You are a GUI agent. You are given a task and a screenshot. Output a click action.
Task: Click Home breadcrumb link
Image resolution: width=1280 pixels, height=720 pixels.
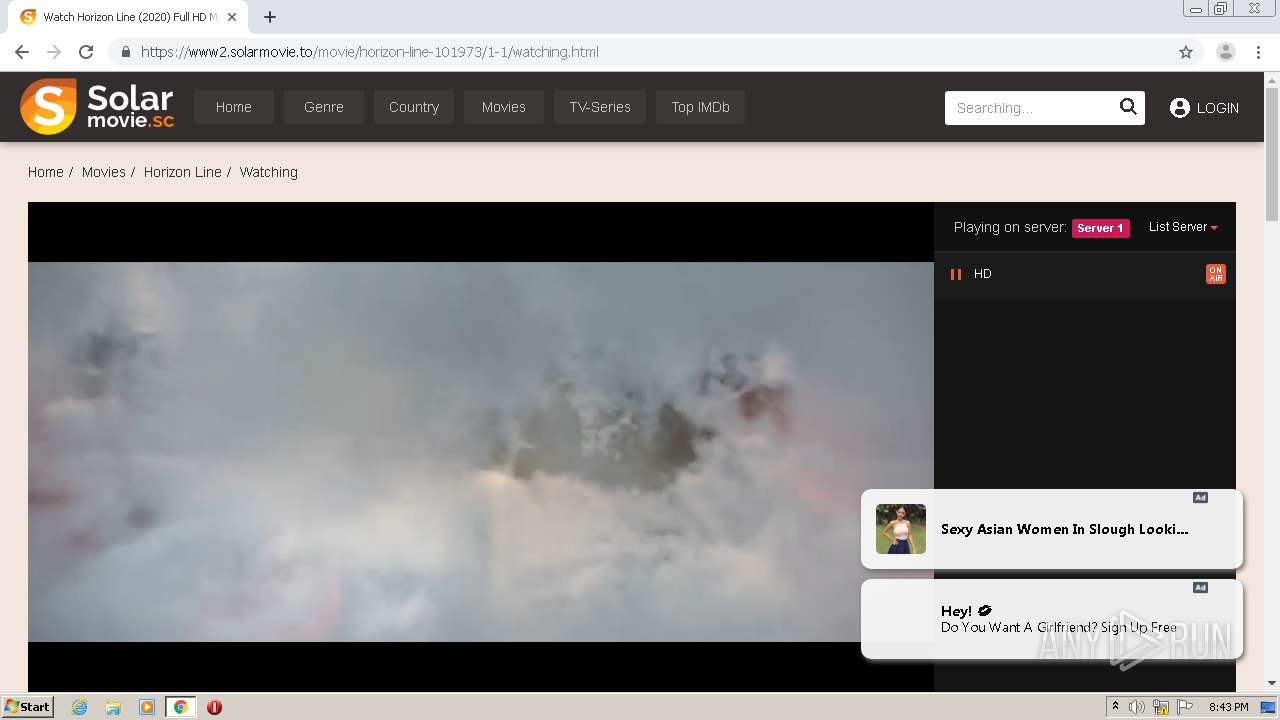coord(46,172)
